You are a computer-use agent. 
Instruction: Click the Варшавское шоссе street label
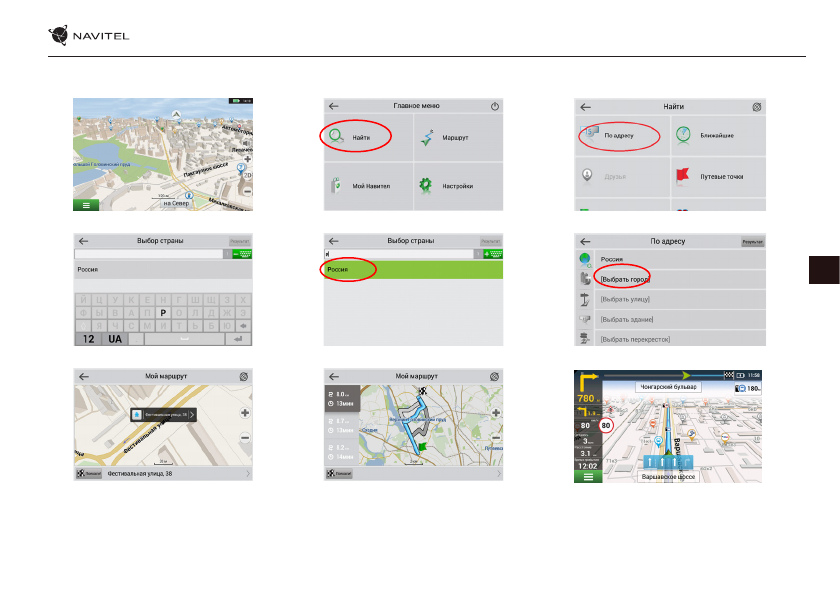coord(669,477)
